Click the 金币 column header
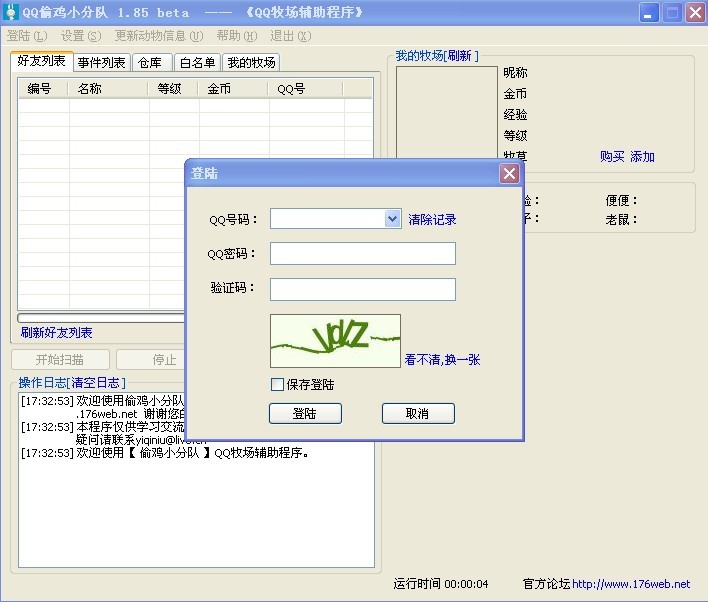 233,89
